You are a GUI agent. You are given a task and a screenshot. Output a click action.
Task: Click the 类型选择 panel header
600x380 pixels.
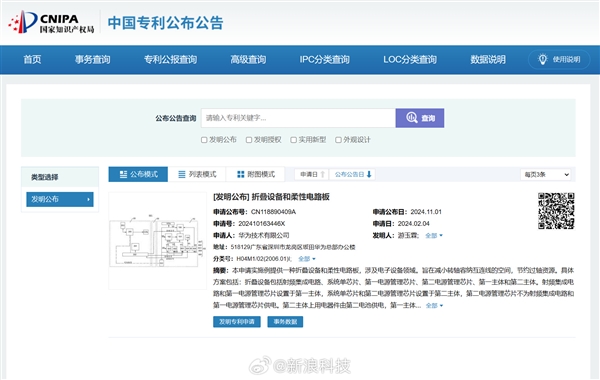tap(60, 177)
